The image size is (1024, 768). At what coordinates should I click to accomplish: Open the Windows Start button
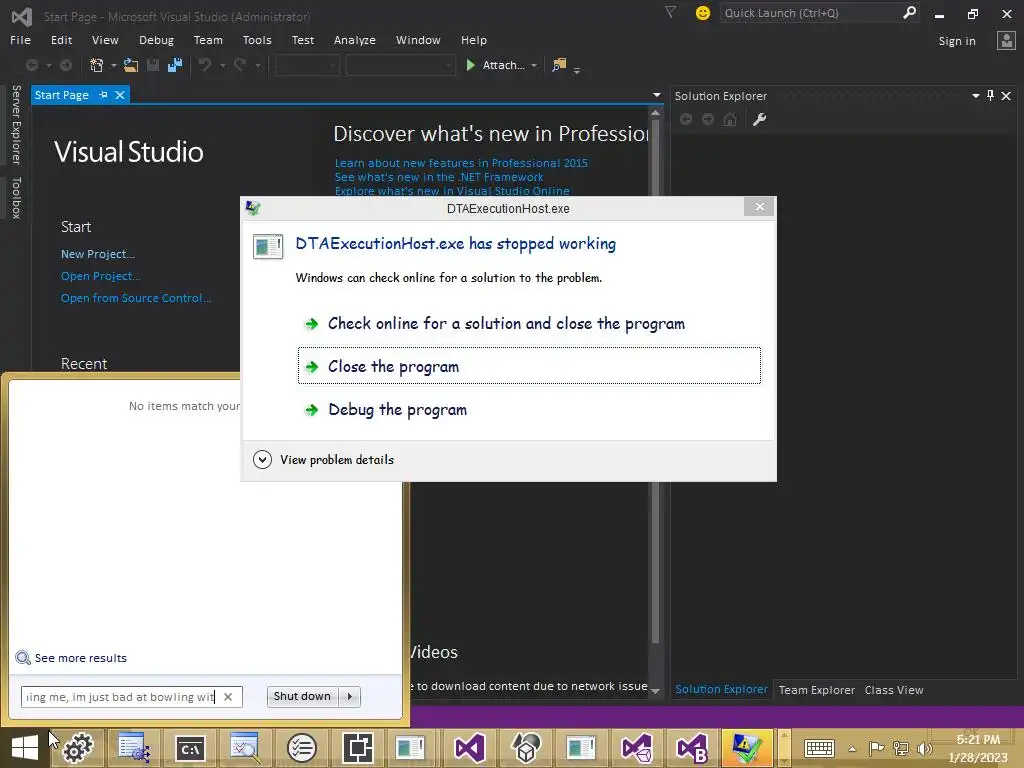pos(25,748)
